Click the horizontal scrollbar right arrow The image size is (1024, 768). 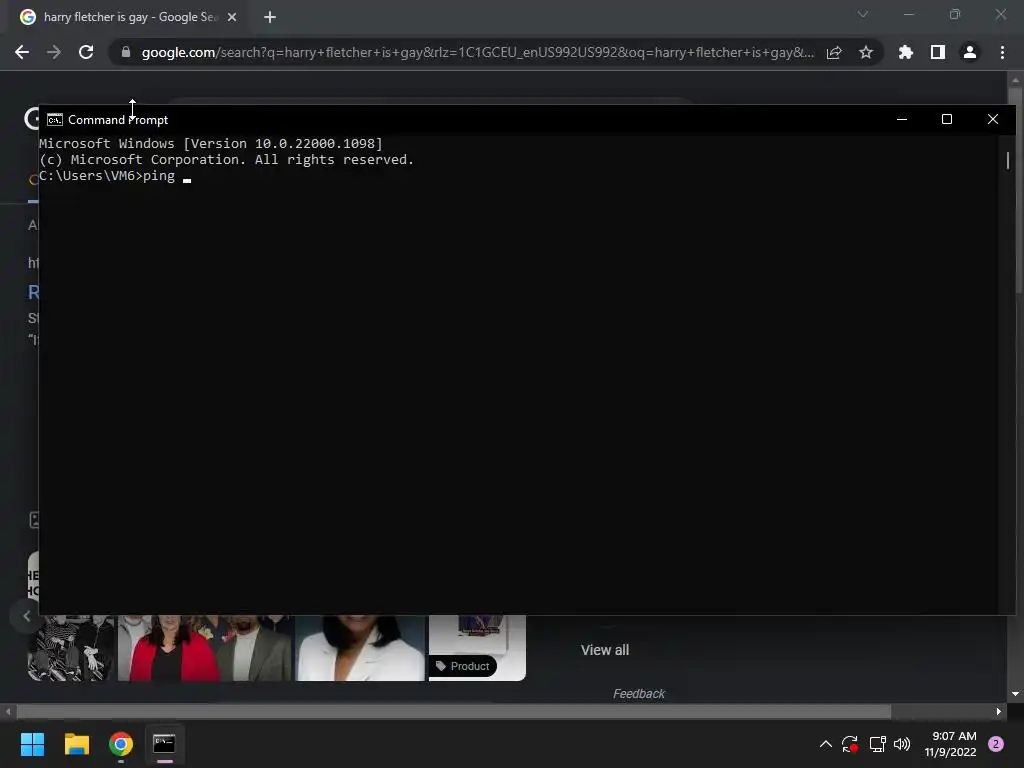[x=999, y=711]
